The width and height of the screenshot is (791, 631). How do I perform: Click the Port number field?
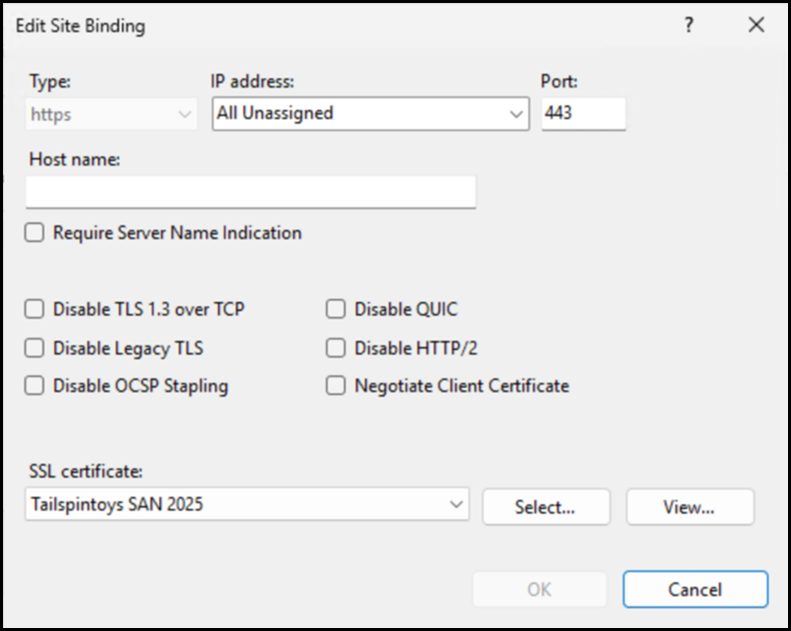[x=583, y=114]
